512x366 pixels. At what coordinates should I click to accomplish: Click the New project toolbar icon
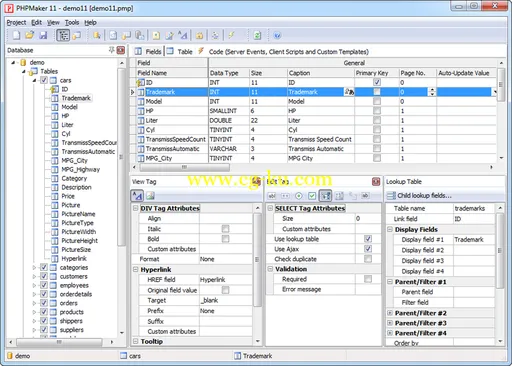pyautogui.click(x=16, y=35)
